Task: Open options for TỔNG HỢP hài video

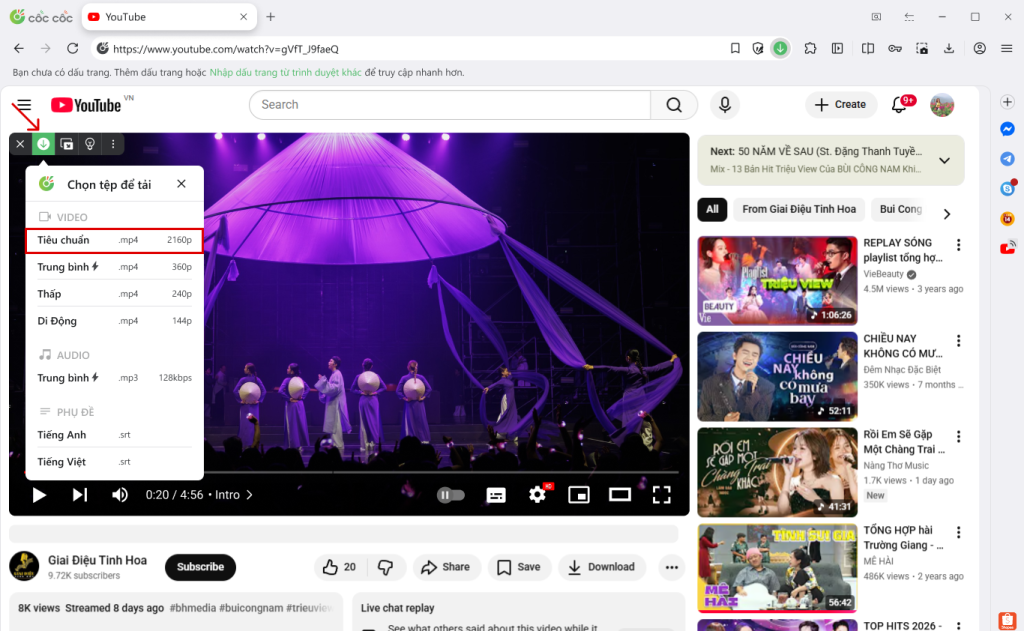Action: click(959, 532)
